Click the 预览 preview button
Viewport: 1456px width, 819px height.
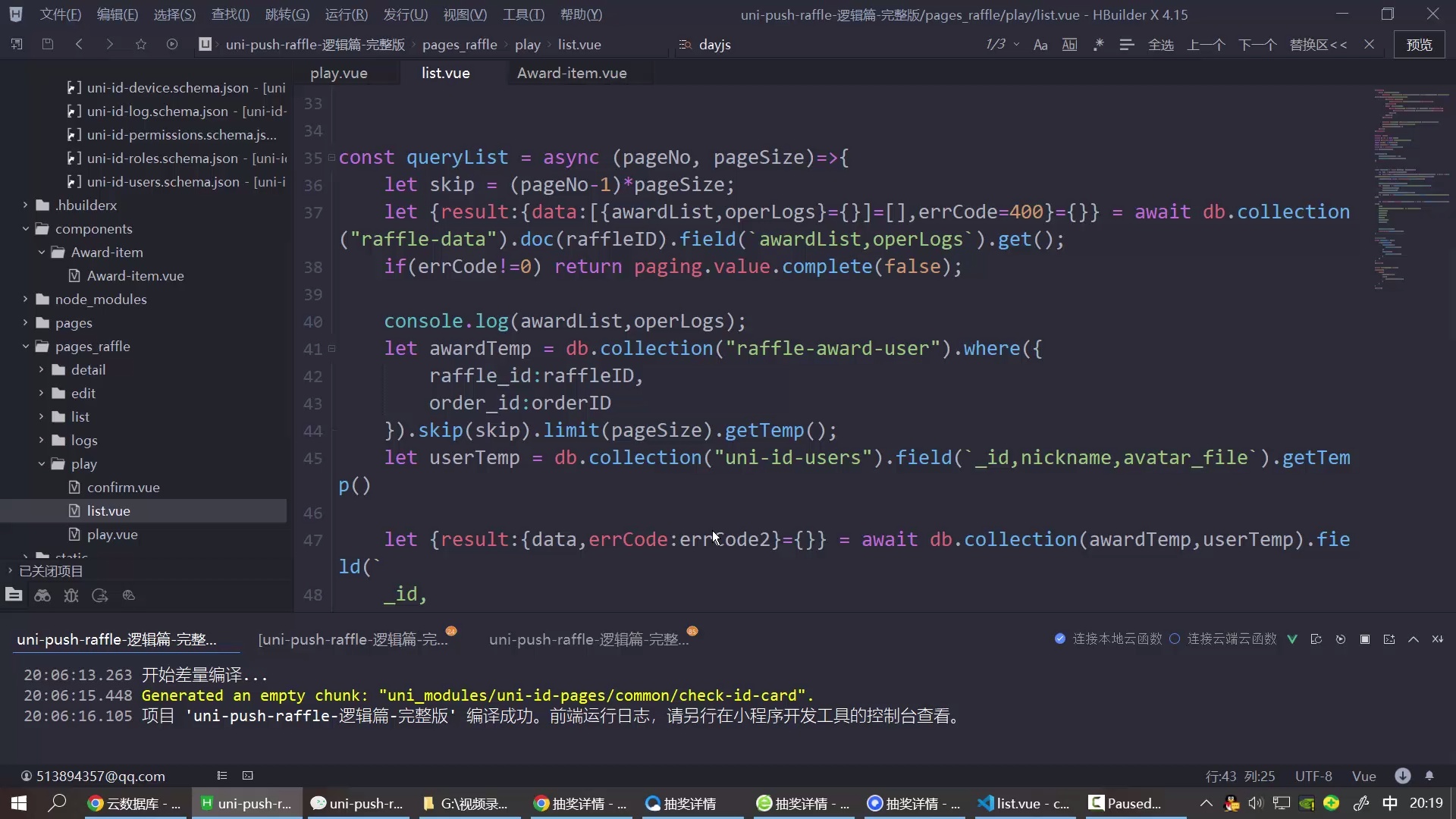(1419, 45)
